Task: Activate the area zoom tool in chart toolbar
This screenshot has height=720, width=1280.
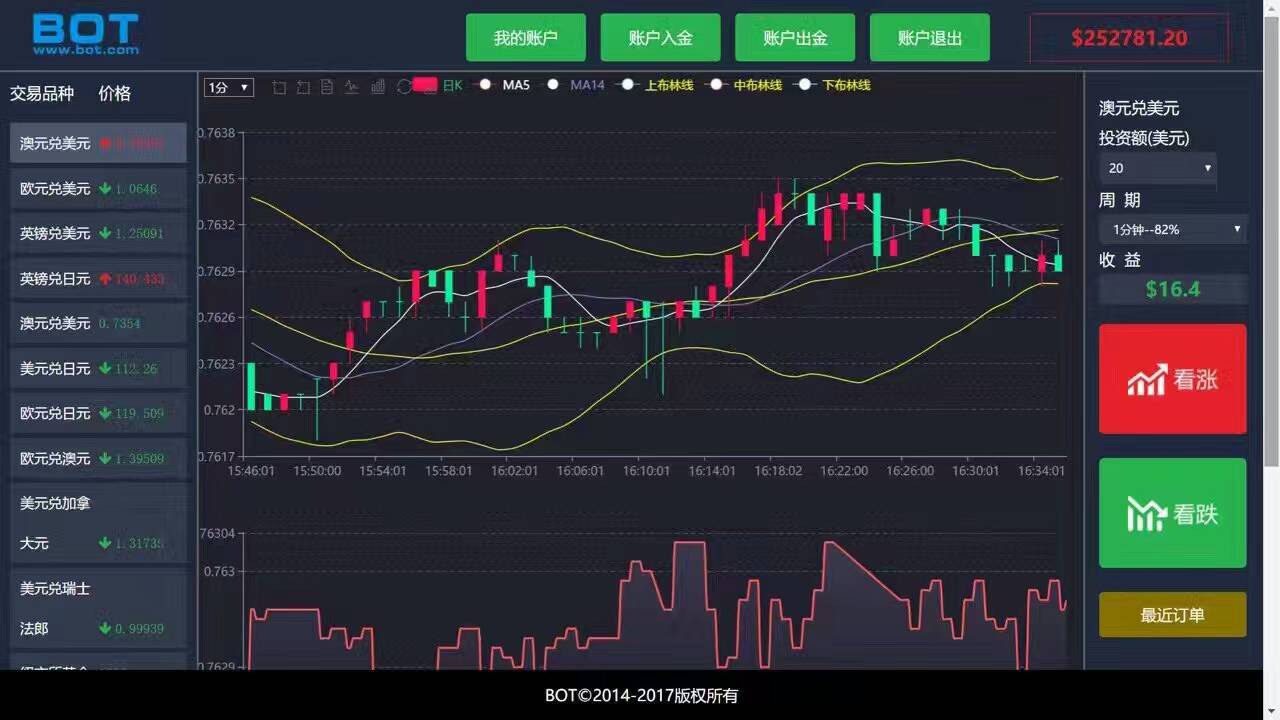Action: (x=279, y=87)
